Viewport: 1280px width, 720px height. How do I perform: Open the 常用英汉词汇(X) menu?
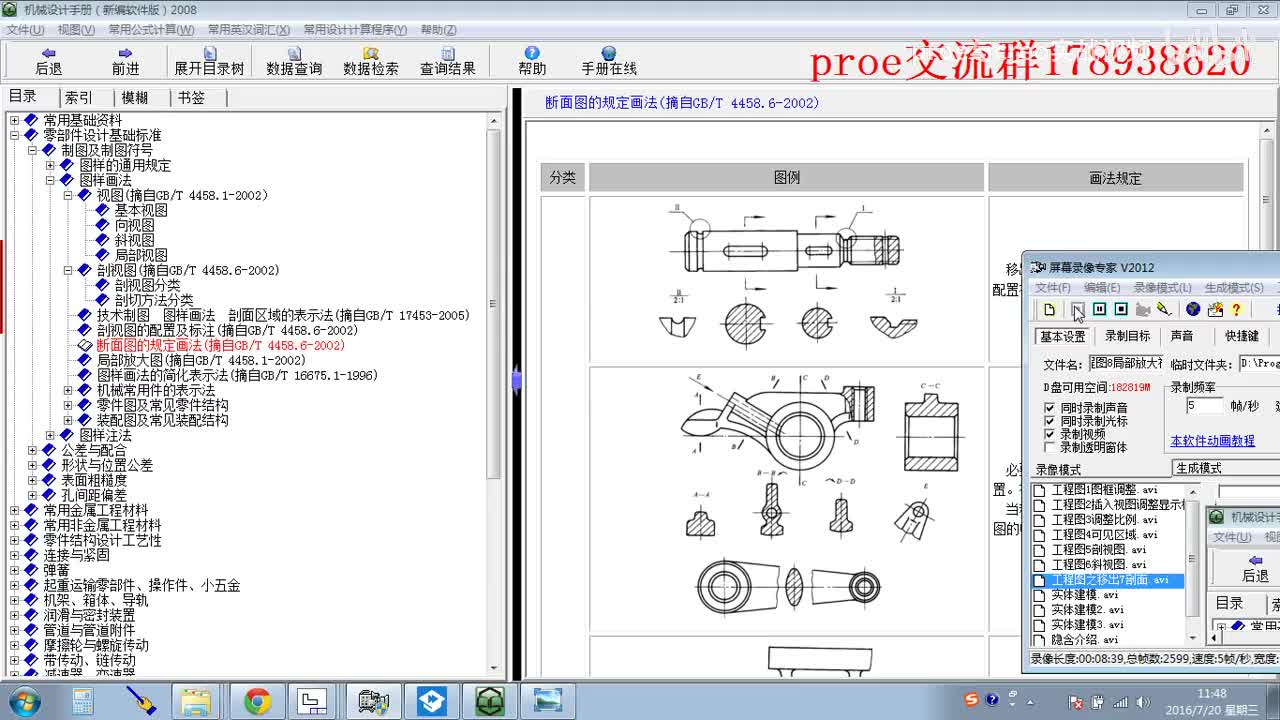(x=248, y=30)
